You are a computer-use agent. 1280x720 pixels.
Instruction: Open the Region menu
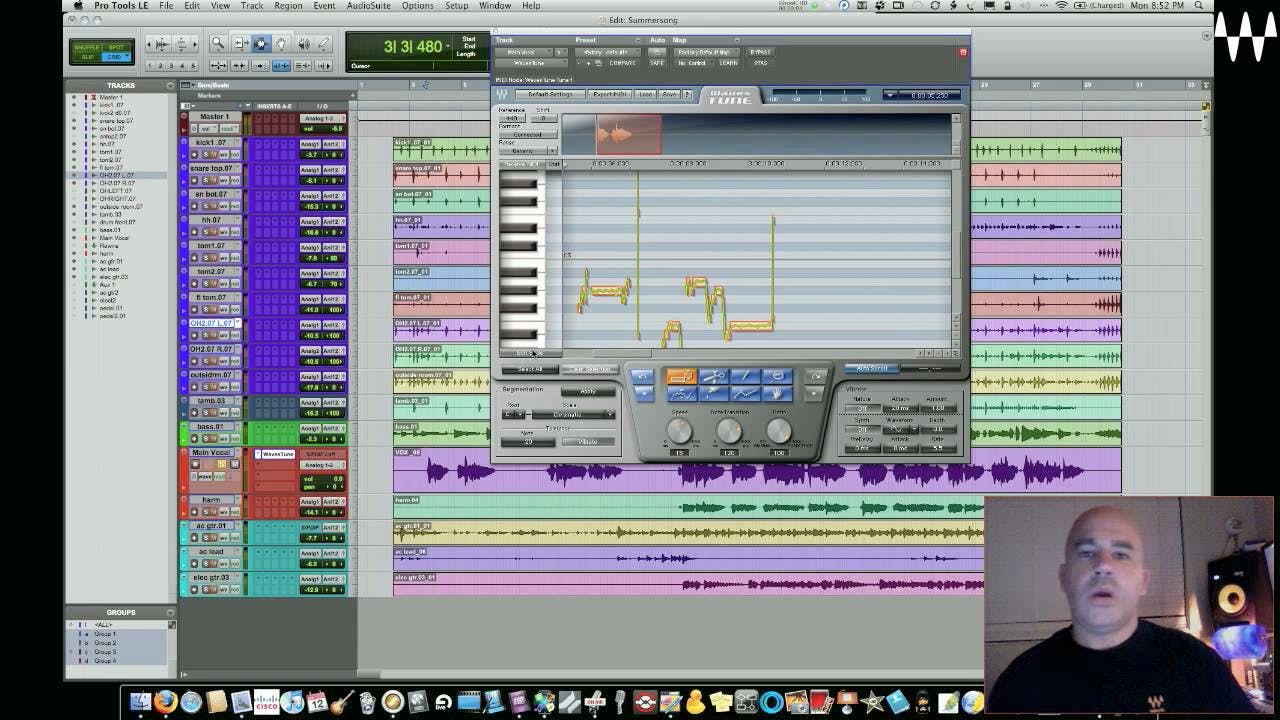point(288,6)
